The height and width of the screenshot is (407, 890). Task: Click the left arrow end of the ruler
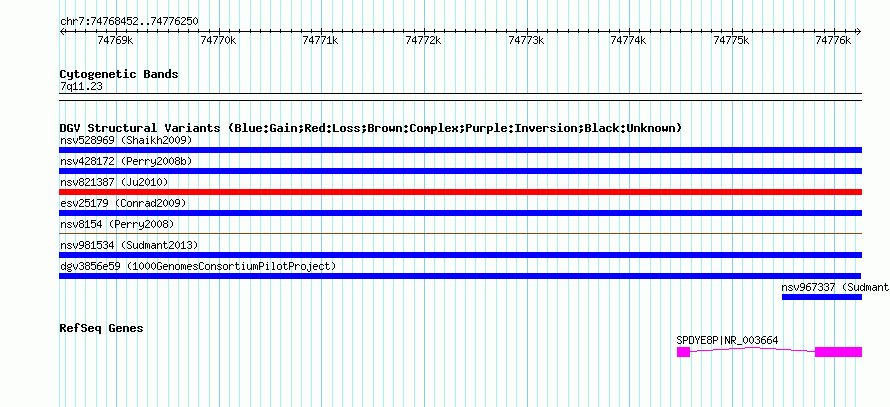coord(62,31)
